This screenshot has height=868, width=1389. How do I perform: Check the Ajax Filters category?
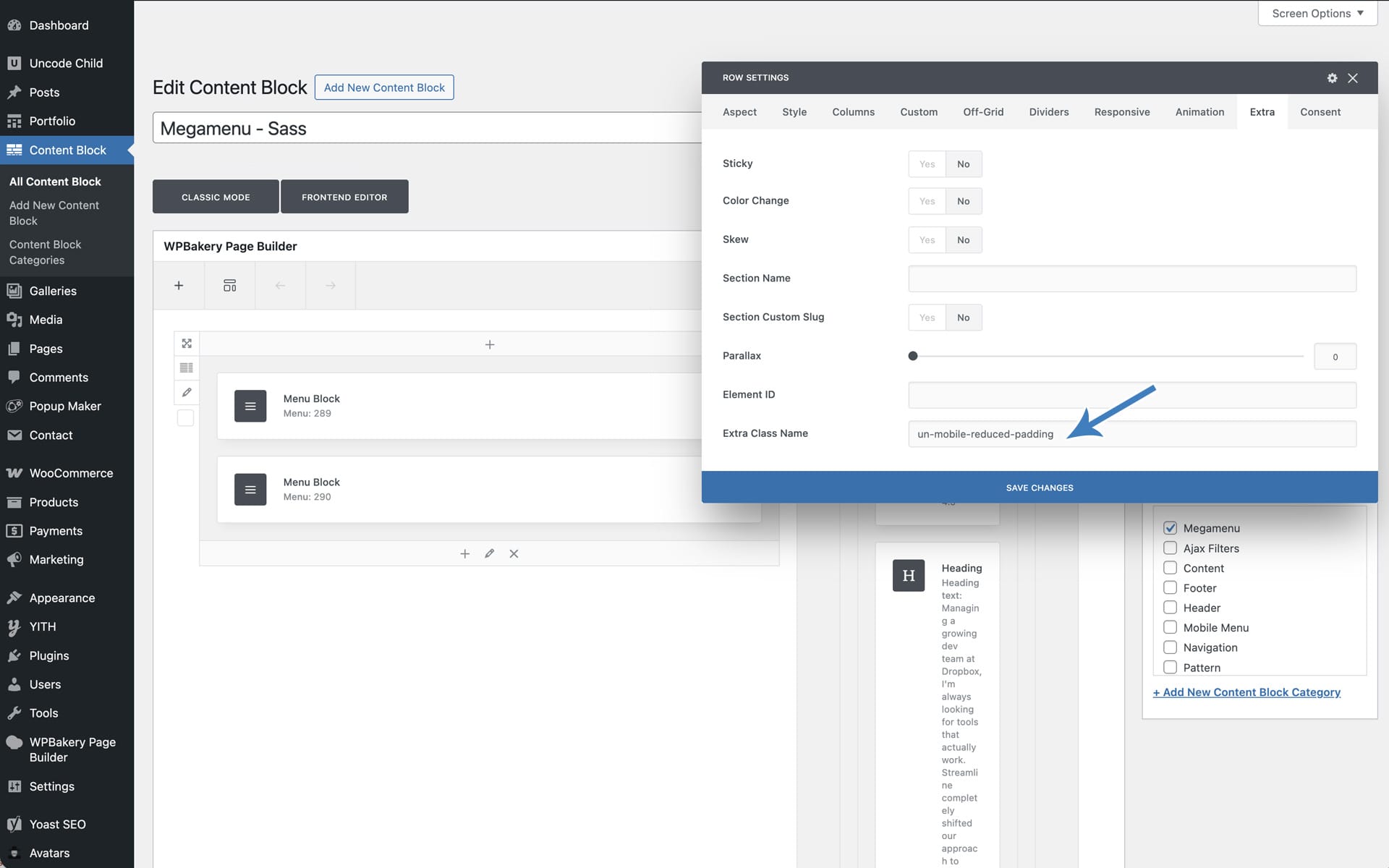1170,548
